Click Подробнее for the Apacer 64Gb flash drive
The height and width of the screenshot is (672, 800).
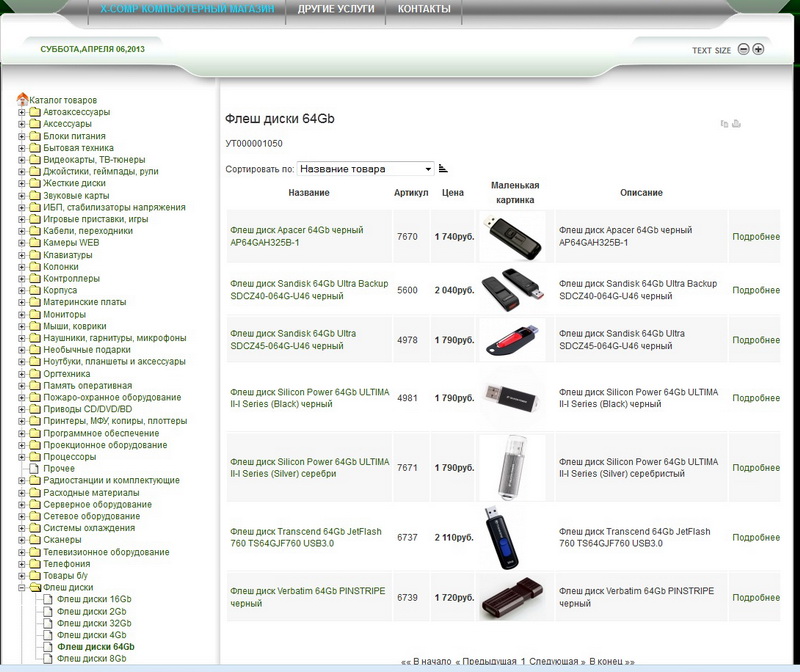[755, 236]
